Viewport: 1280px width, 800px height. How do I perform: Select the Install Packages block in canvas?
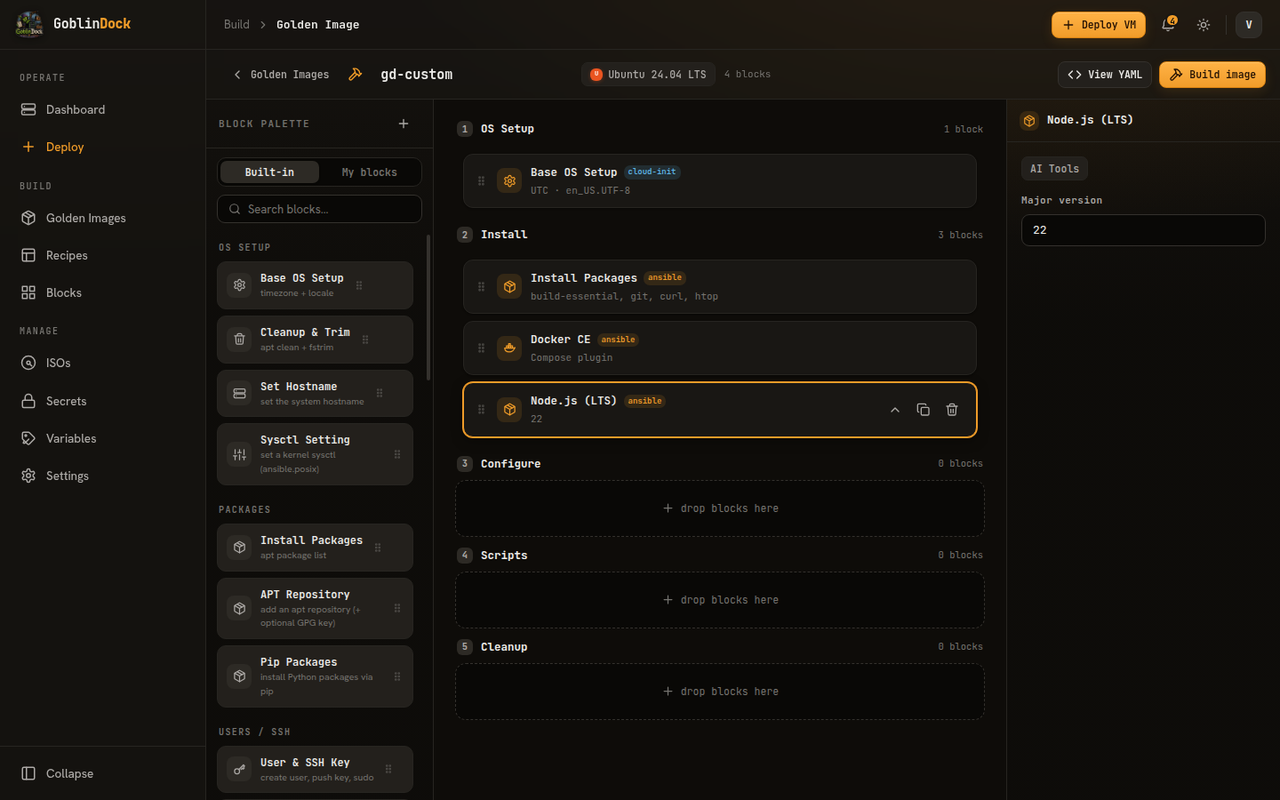pyautogui.click(x=720, y=287)
